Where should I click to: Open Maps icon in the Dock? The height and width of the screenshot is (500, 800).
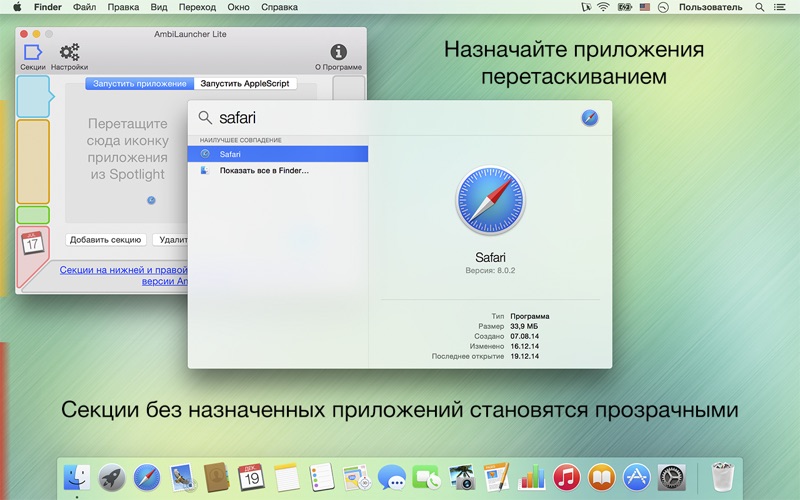(x=357, y=478)
